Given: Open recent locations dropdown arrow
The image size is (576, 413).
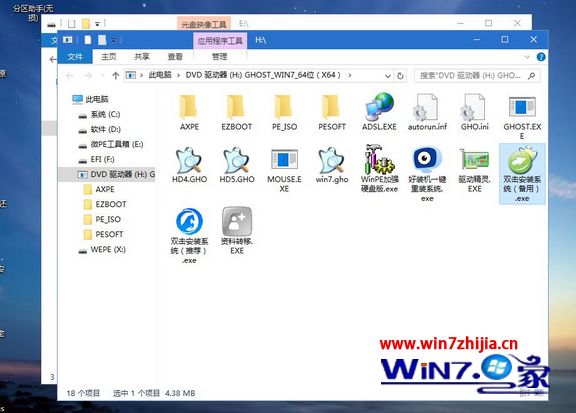Looking at the screenshot, I should tap(102, 76).
